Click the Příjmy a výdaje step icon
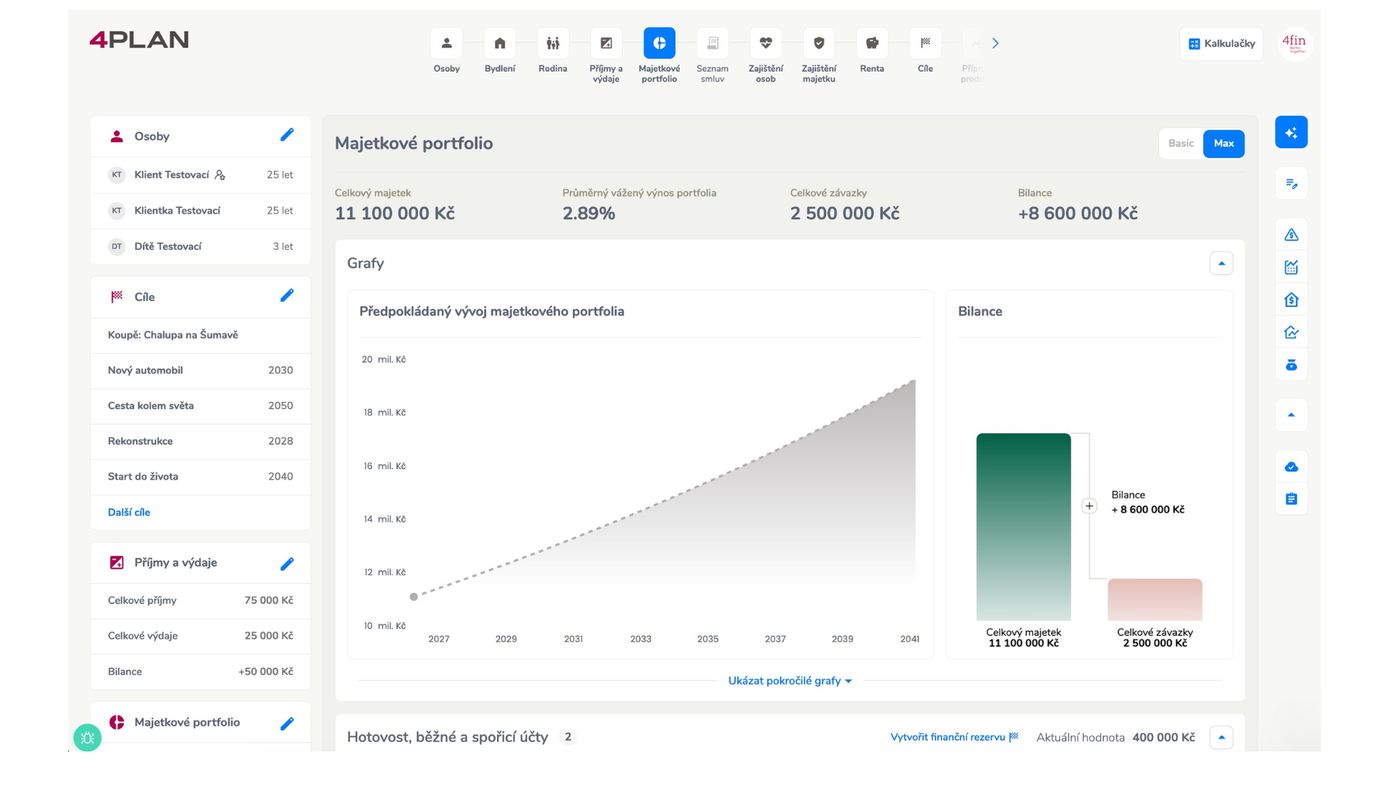The image size is (1400, 786). tap(605, 43)
